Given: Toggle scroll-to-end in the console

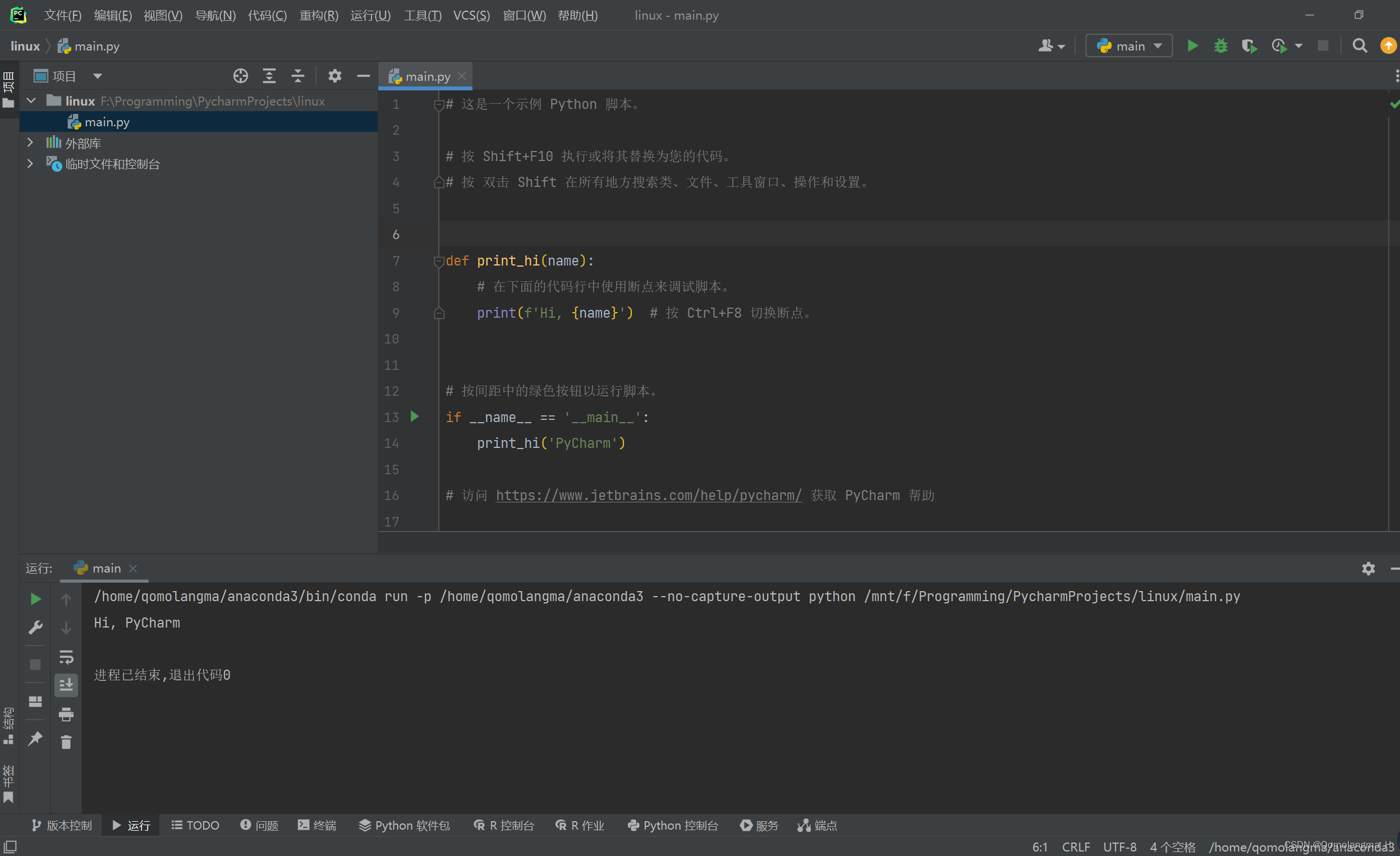Looking at the screenshot, I should (x=66, y=685).
